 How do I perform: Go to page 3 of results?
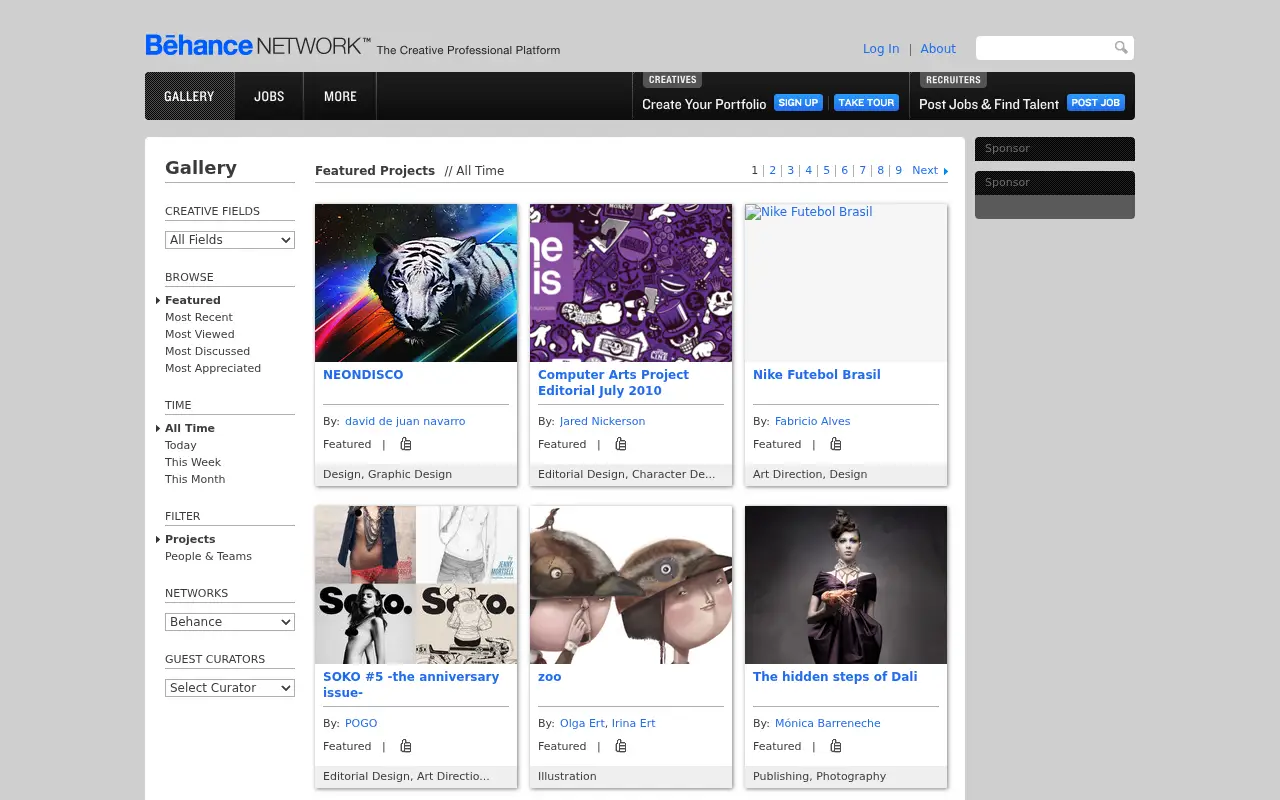790,170
